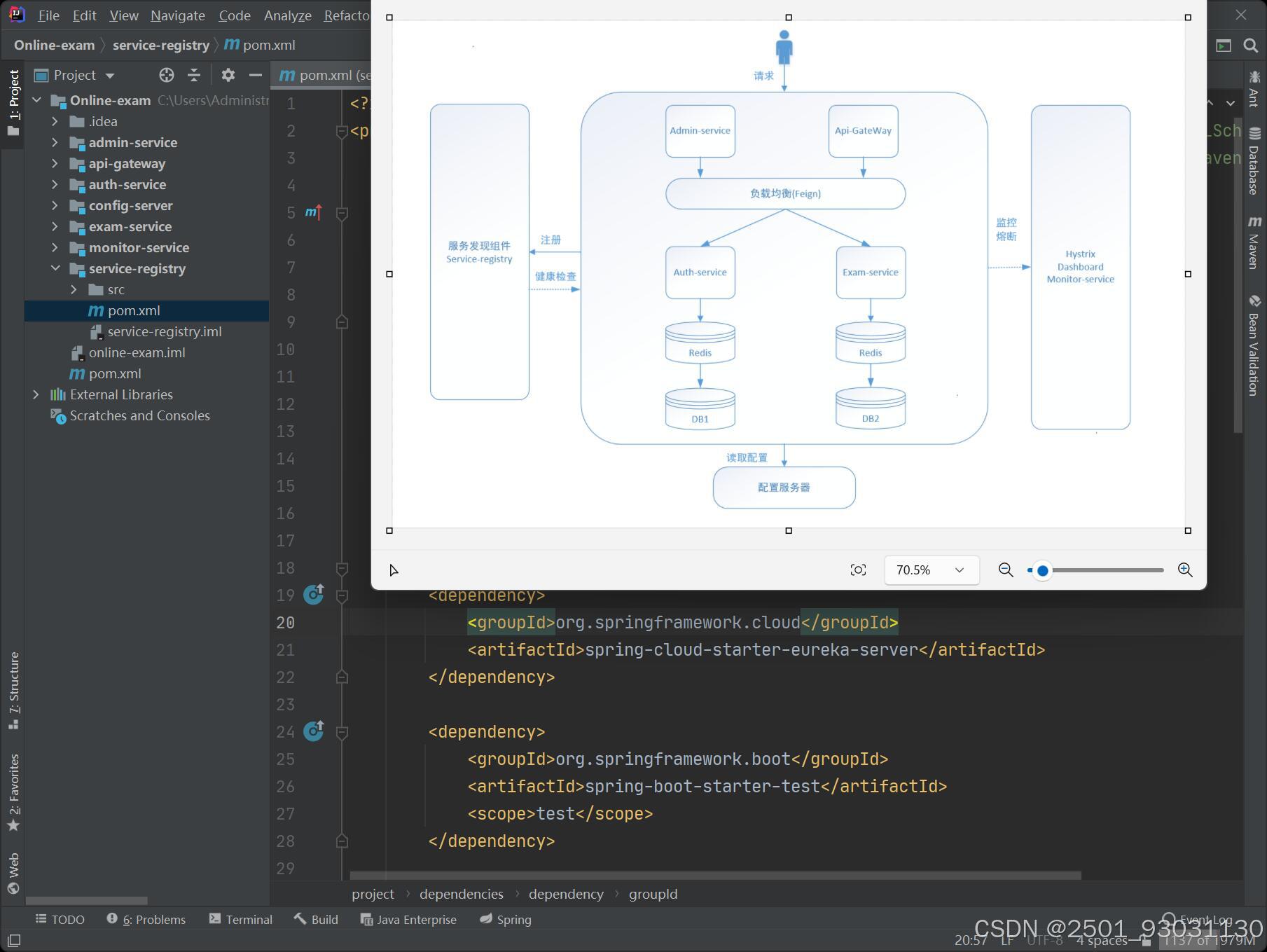Open the Terminal tool window
This screenshot has height=952, width=1267.
(240, 919)
